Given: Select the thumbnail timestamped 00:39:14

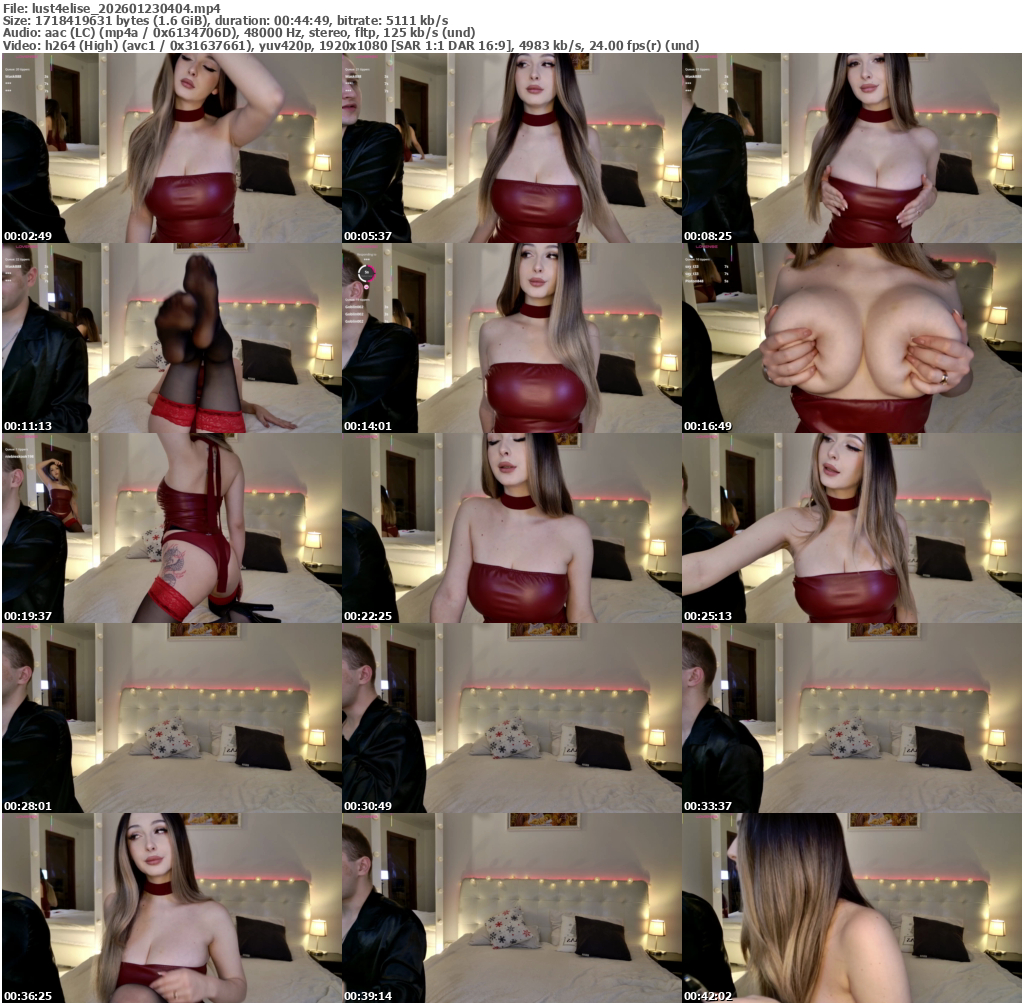Looking at the screenshot, I should point(511,908).
